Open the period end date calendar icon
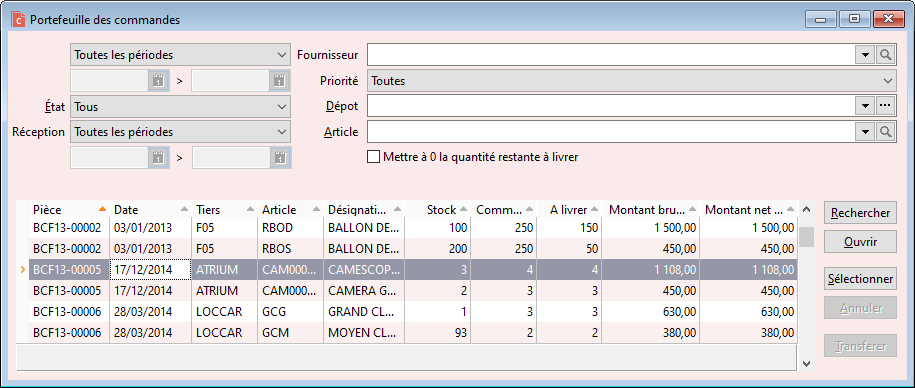Screen dimensions: 915x388 point(280,81)
